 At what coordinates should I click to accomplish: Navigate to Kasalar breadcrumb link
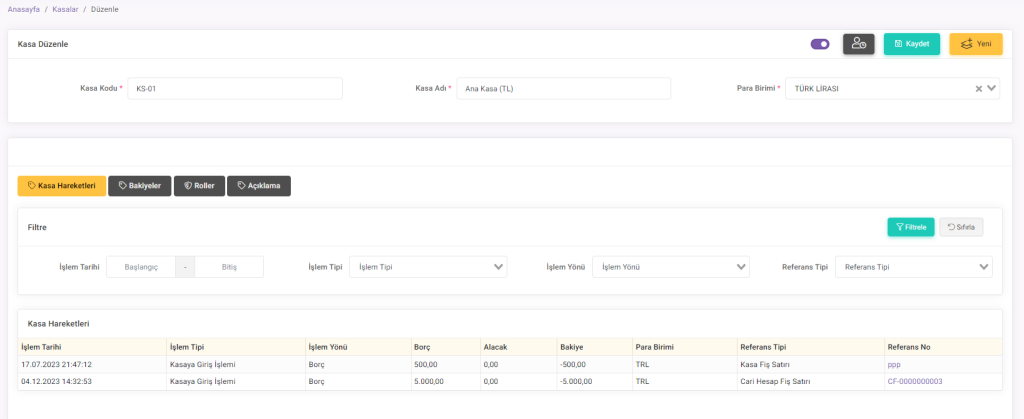tap(66, 9)
